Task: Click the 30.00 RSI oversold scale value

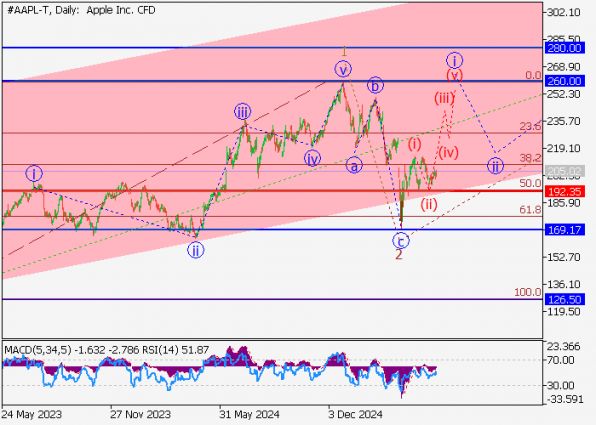Action: (561, 386)
